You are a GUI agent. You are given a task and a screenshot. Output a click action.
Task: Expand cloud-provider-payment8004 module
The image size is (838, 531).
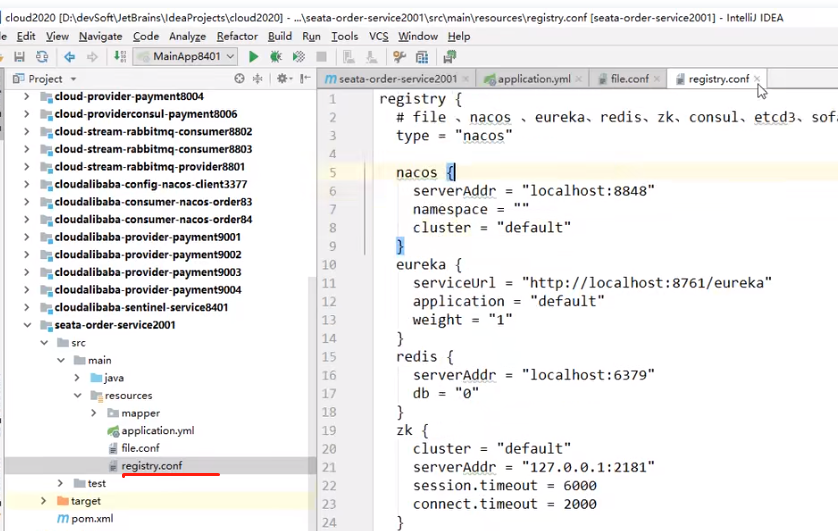coord(26,97)
